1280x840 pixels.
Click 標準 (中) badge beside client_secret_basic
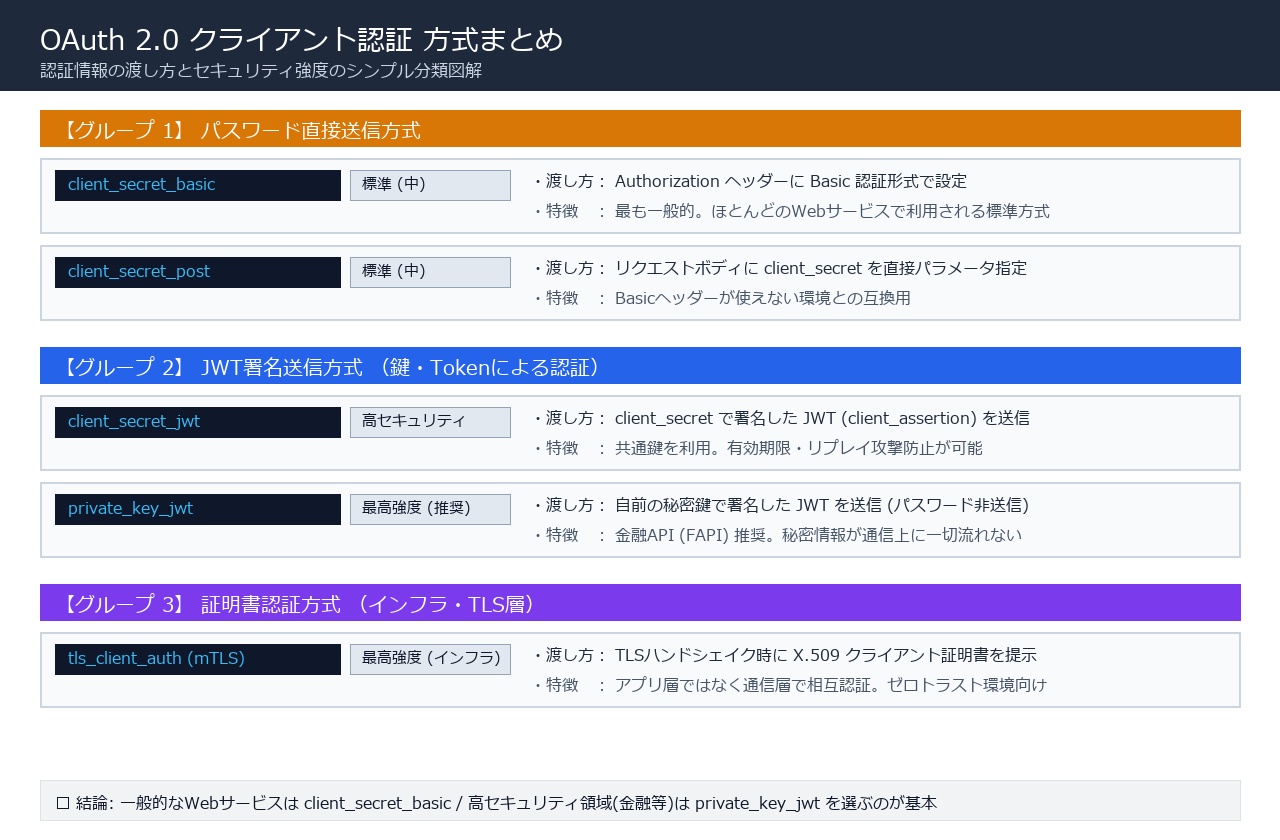point(430,185)
